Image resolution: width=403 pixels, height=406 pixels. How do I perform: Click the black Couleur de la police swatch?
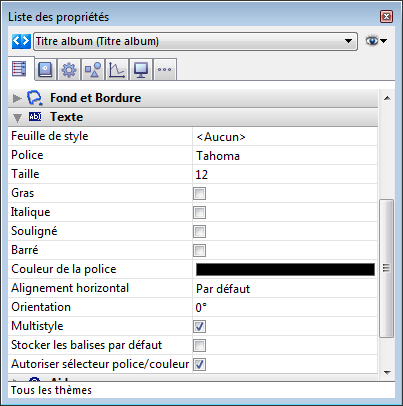(285, 269)
